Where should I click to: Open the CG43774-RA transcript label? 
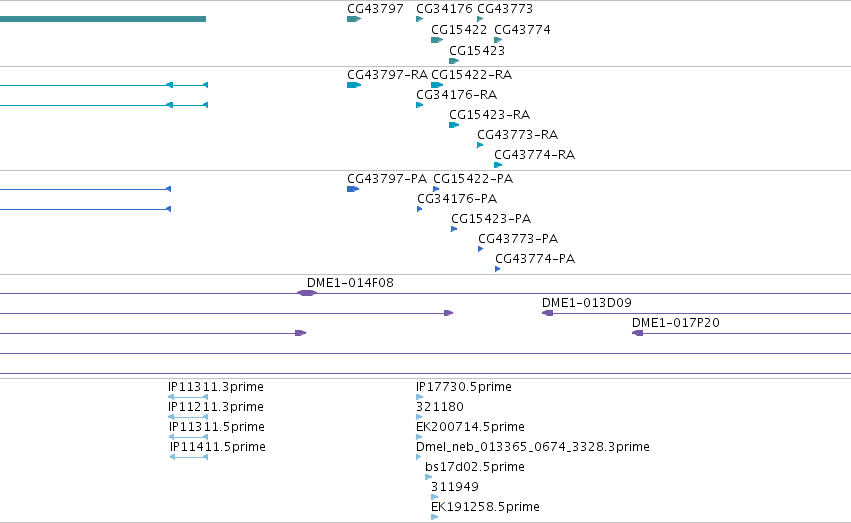[534, 155]
